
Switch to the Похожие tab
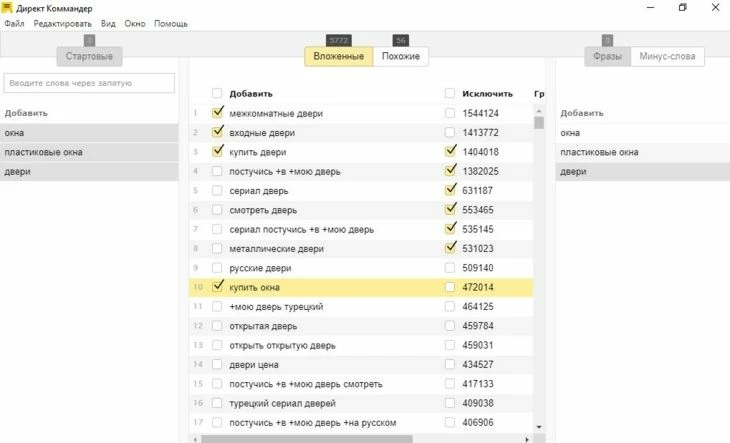[x=400, y=56]
